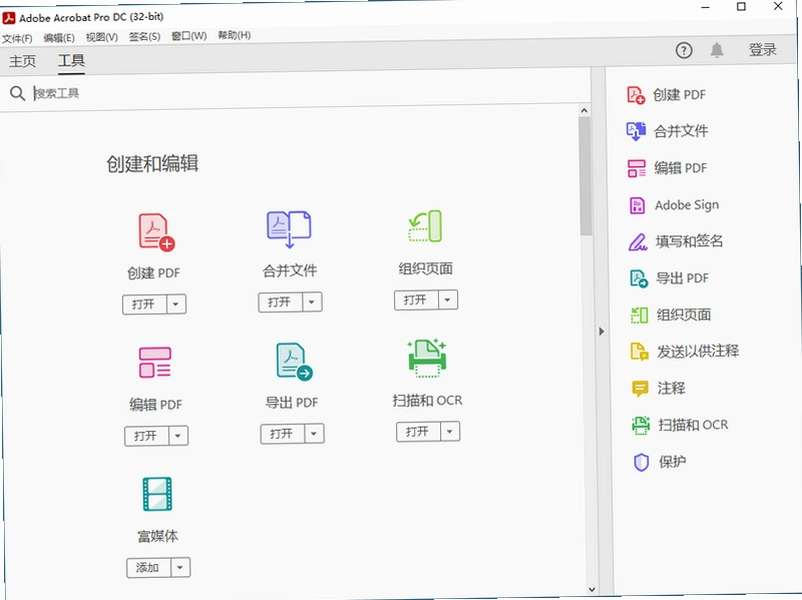
Task: Click the 创建 PDF icon in main panel
Action: click(157, 232)
